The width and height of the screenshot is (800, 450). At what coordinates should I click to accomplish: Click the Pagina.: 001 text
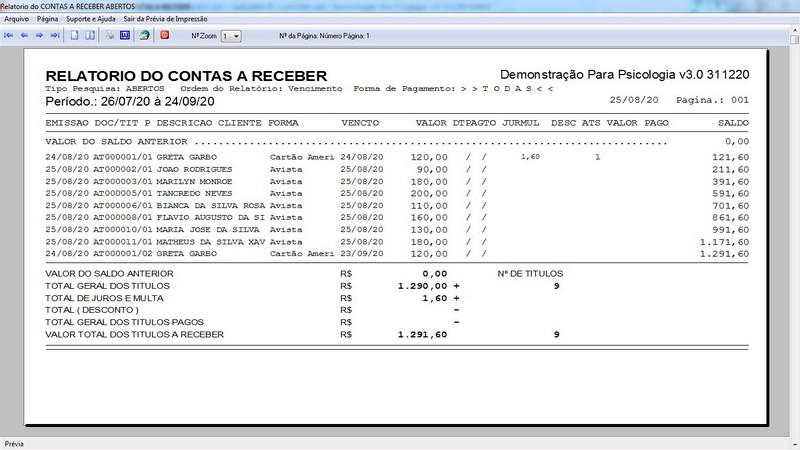click(x=712, y=100)
